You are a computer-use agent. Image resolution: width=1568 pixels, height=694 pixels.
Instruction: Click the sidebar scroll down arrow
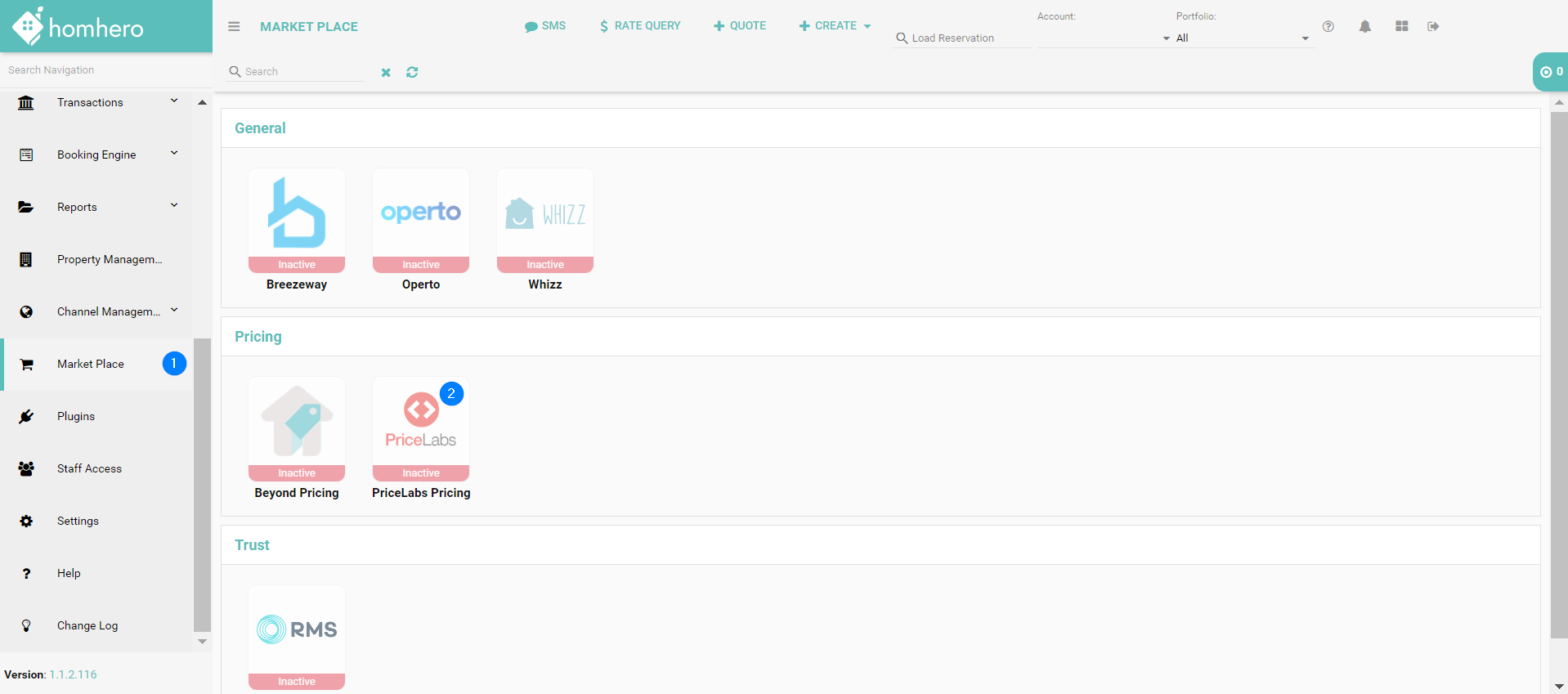coord(202,642)
